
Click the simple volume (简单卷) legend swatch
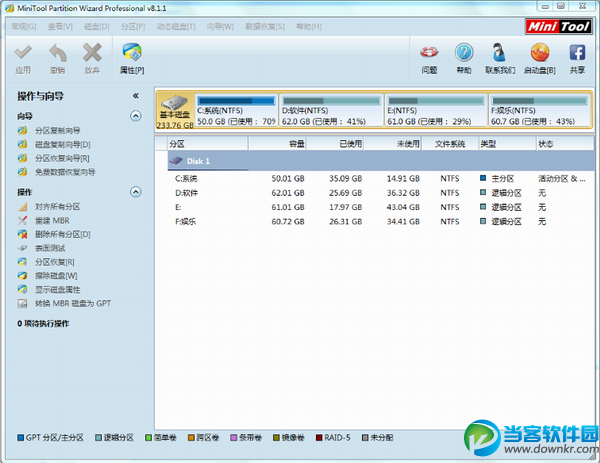click(148, 437)
